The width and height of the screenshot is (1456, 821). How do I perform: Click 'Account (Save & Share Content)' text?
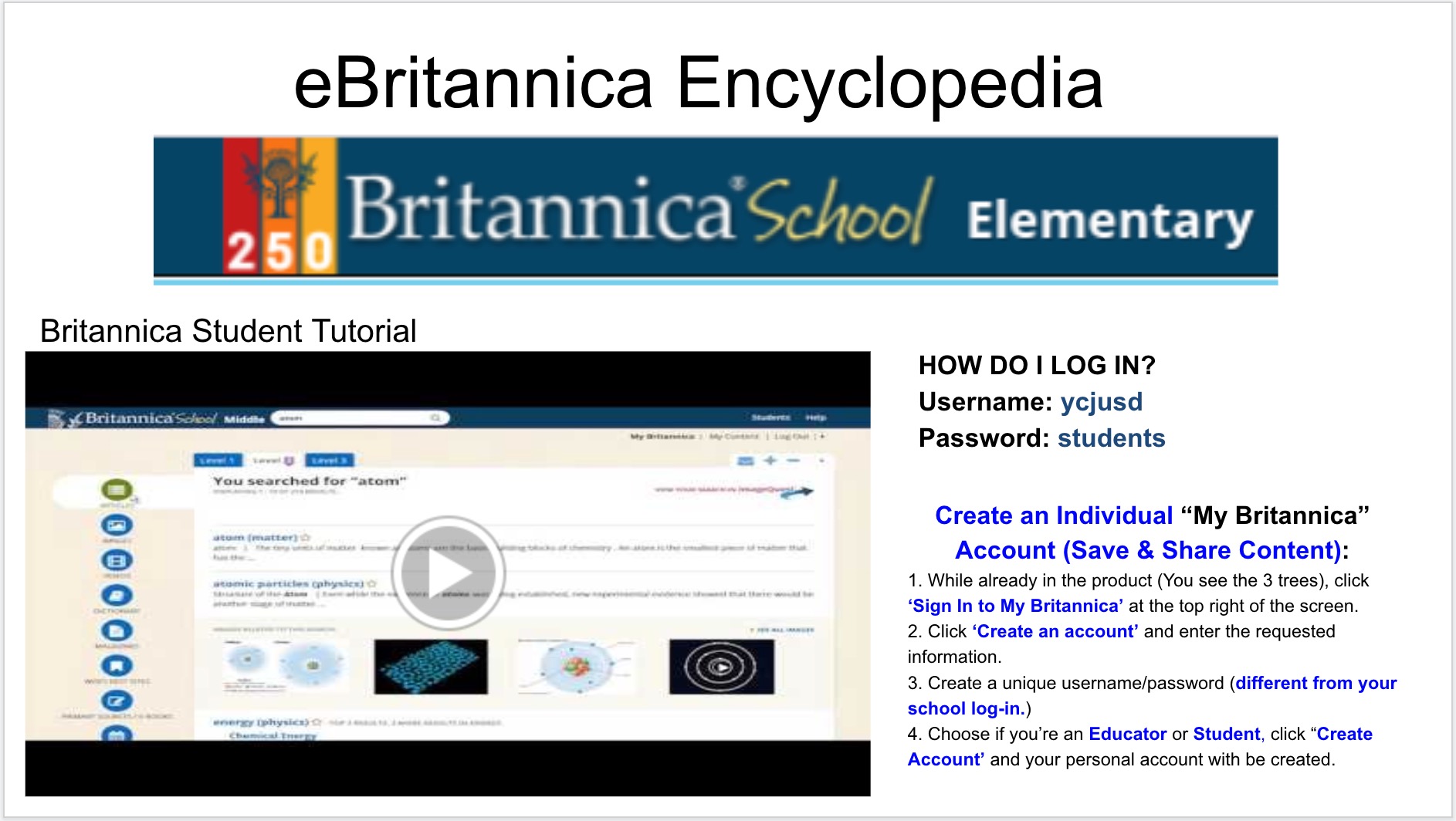tap(1148, 550)
